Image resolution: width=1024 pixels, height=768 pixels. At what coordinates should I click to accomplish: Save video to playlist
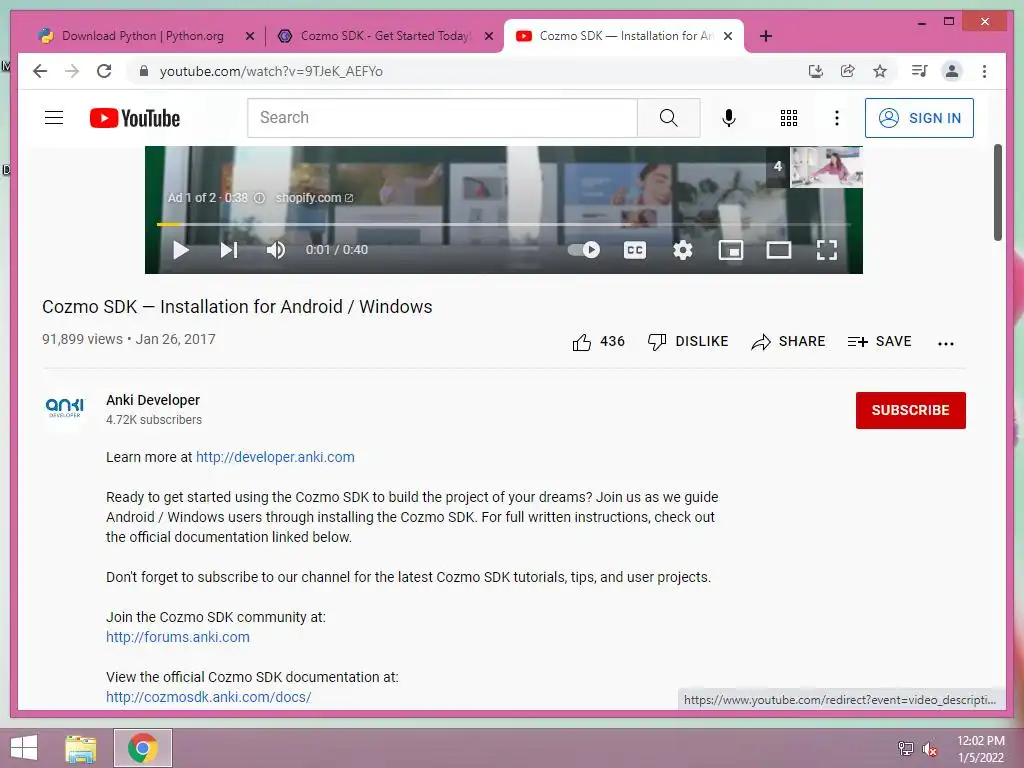click(879, 342)
